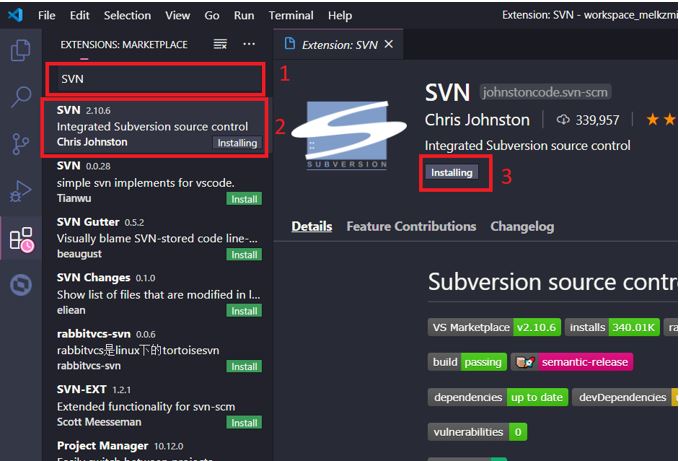
Task: Install SVN Changes by eliean
Action: [244, 311]
